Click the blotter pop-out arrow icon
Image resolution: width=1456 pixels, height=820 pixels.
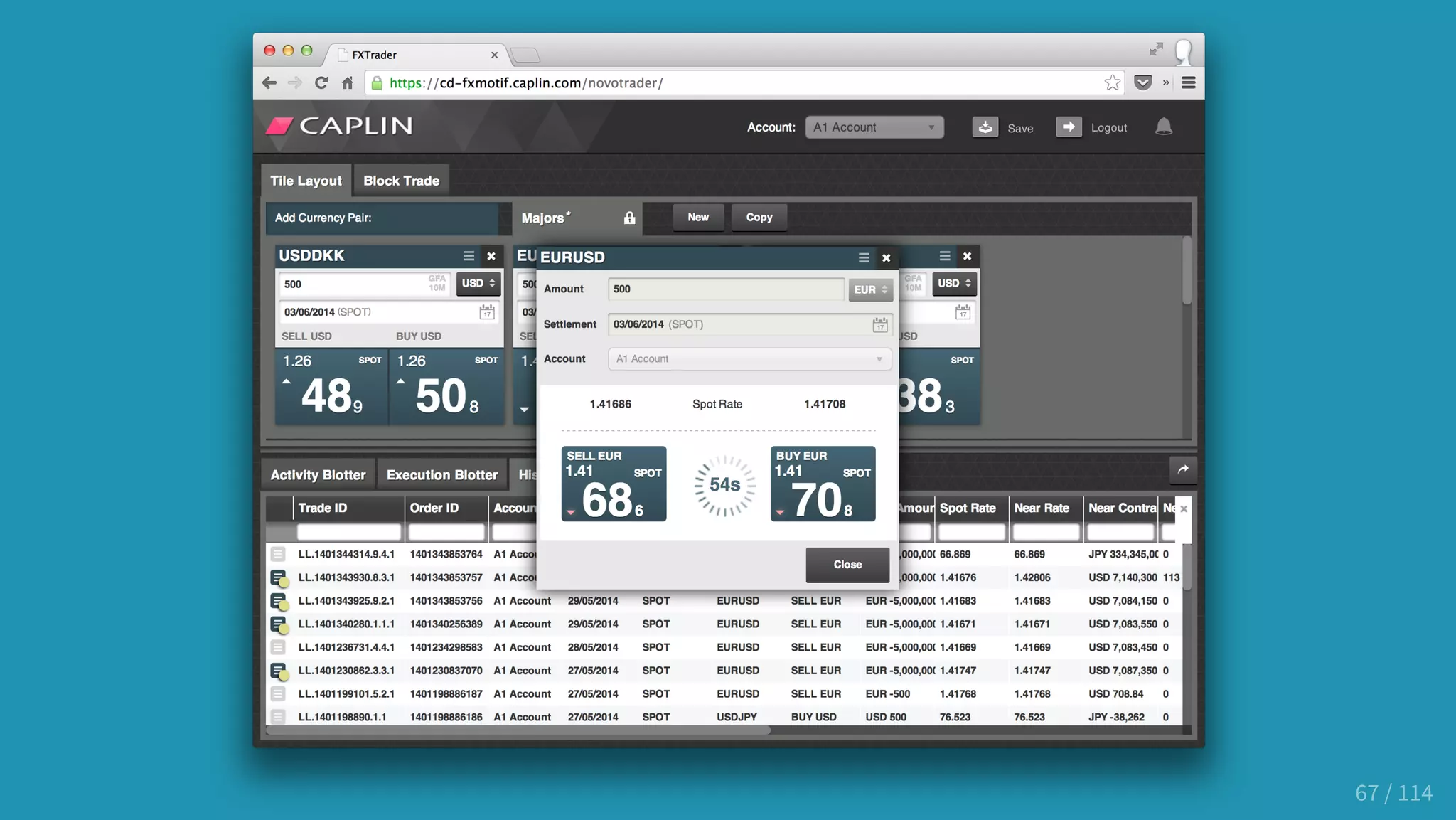[1182, 469]
